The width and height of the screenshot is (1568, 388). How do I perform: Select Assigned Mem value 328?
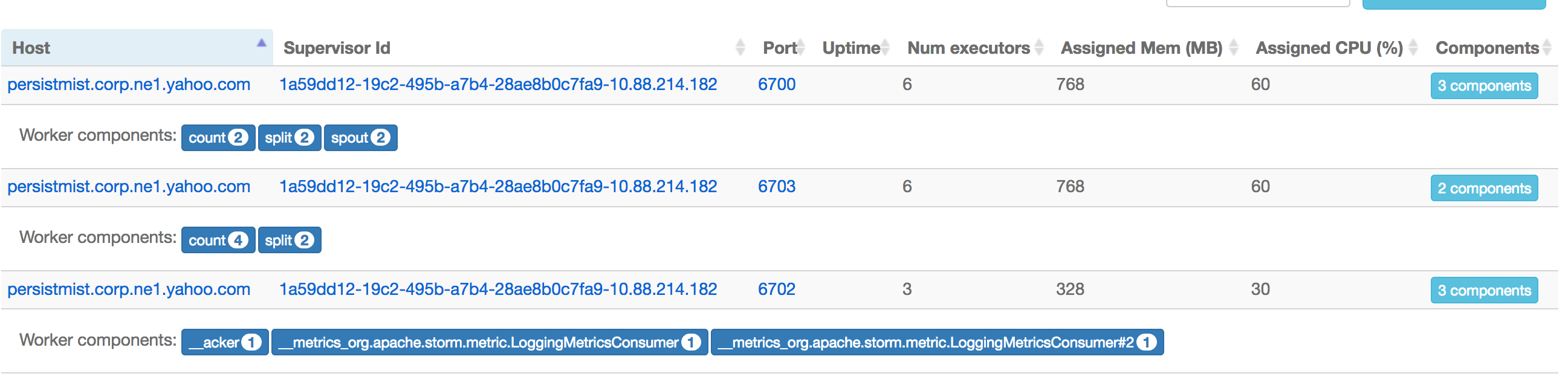1071,289
